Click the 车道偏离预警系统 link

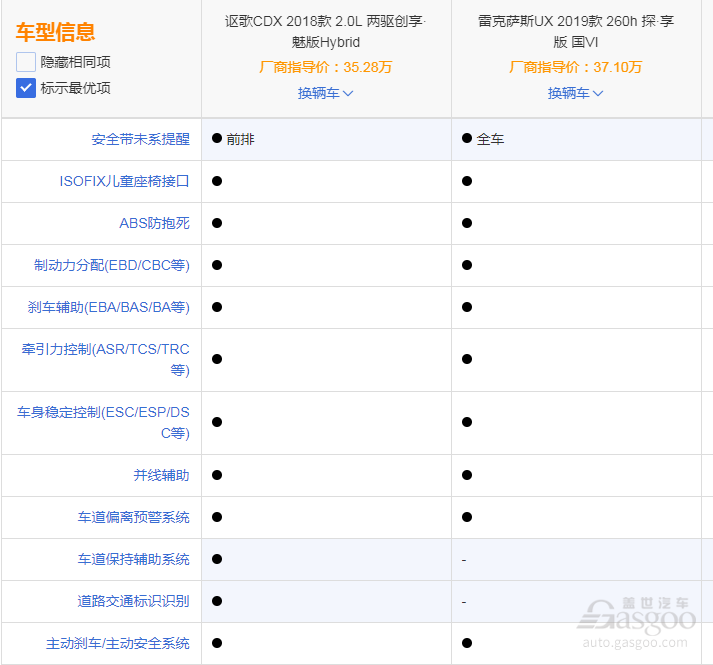[x=134, y=517]
